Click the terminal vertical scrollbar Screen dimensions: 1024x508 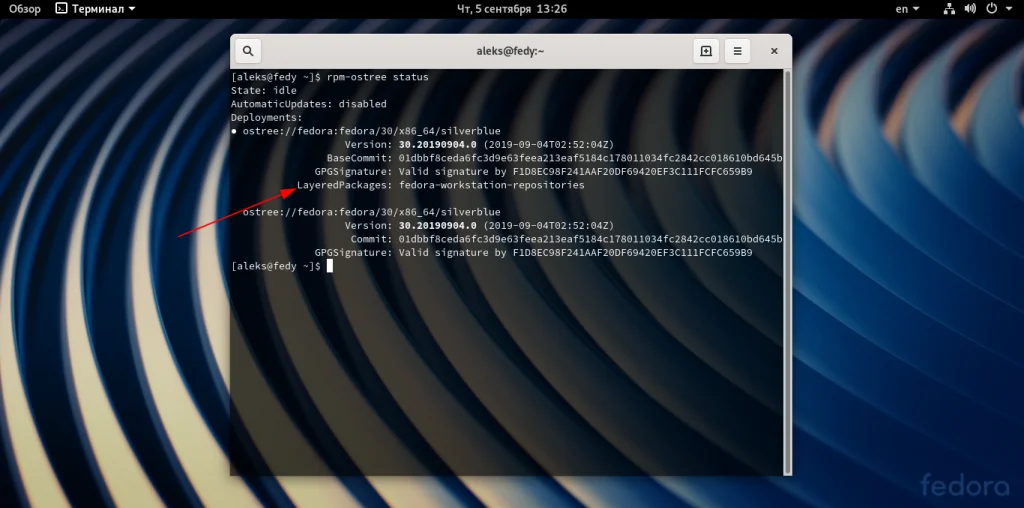[788, 272]
